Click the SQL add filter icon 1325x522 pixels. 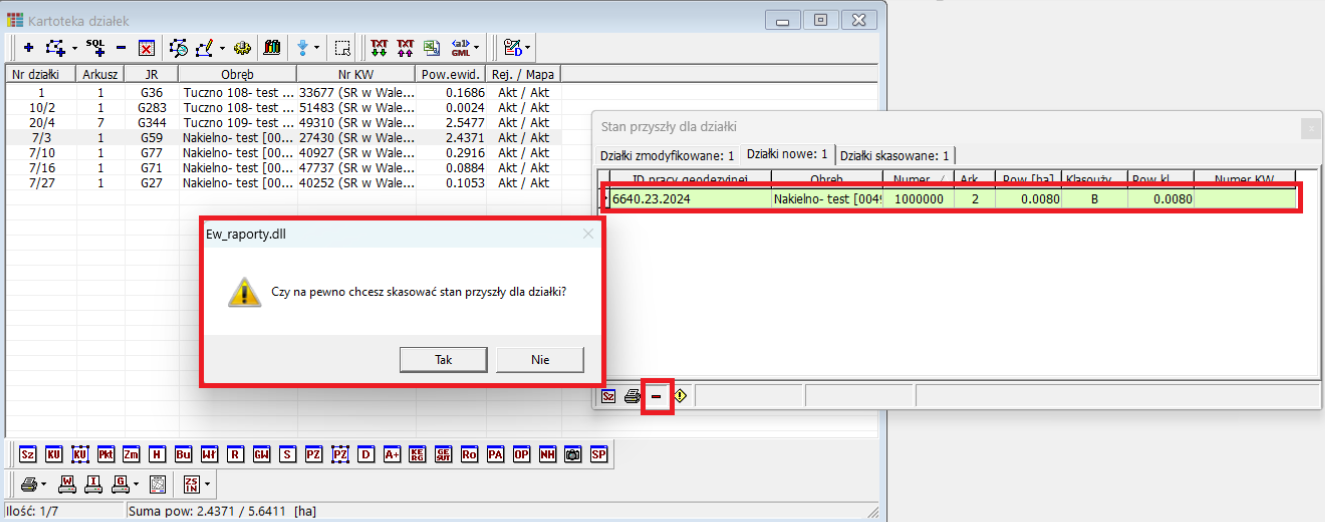(x=95, y=47)
